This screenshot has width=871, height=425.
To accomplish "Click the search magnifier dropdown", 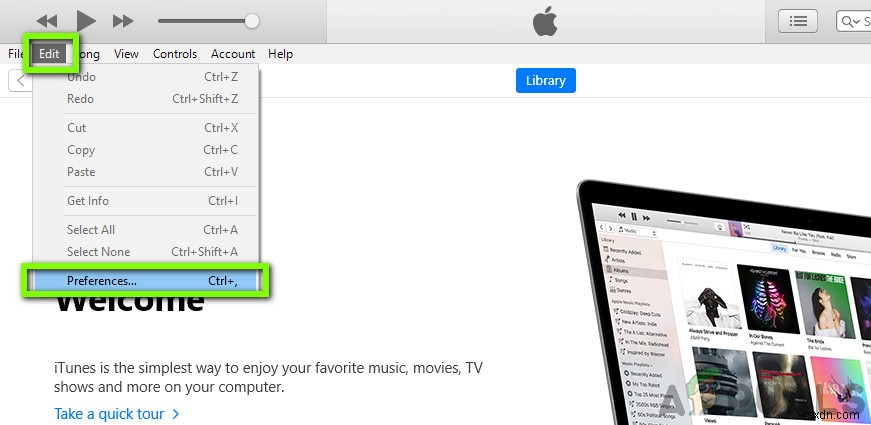I will pos(850,22).
